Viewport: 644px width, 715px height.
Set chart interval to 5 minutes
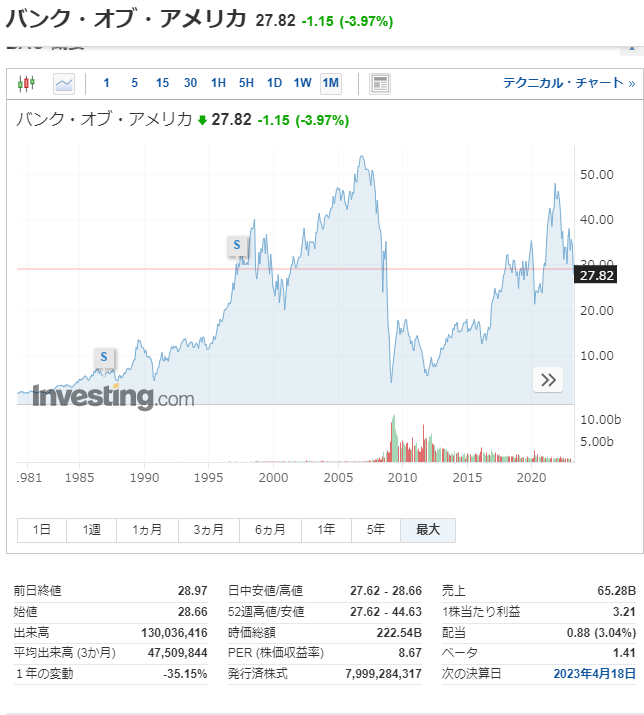[x=135, y=83]
